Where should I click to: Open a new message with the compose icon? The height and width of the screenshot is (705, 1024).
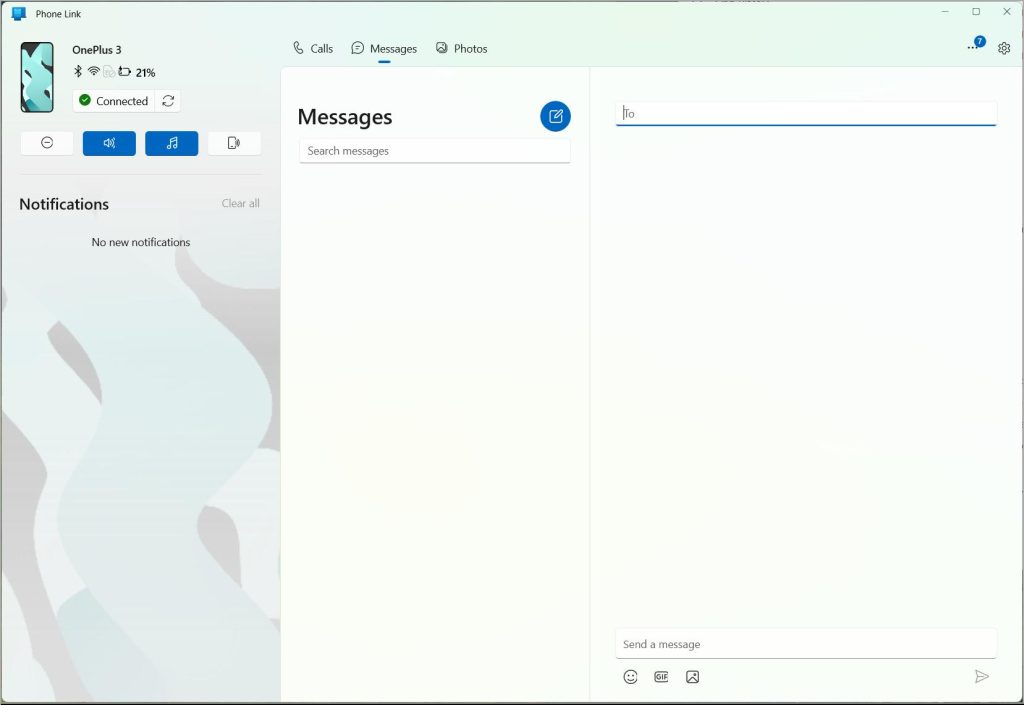pyautogui.click(x=556, y=116)
